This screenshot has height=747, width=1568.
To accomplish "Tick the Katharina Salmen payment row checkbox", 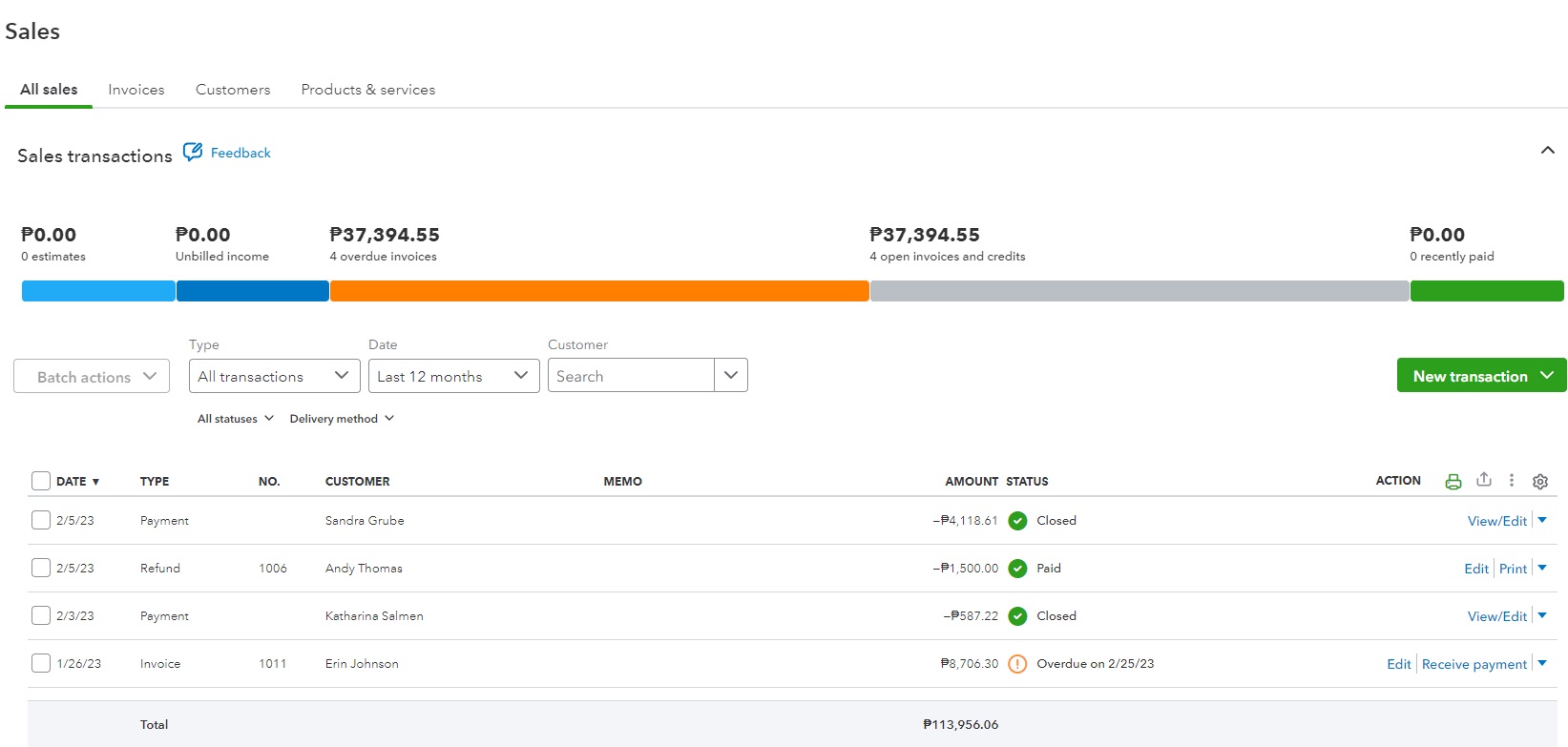I will pyautogui.click(x=41, y=615).
